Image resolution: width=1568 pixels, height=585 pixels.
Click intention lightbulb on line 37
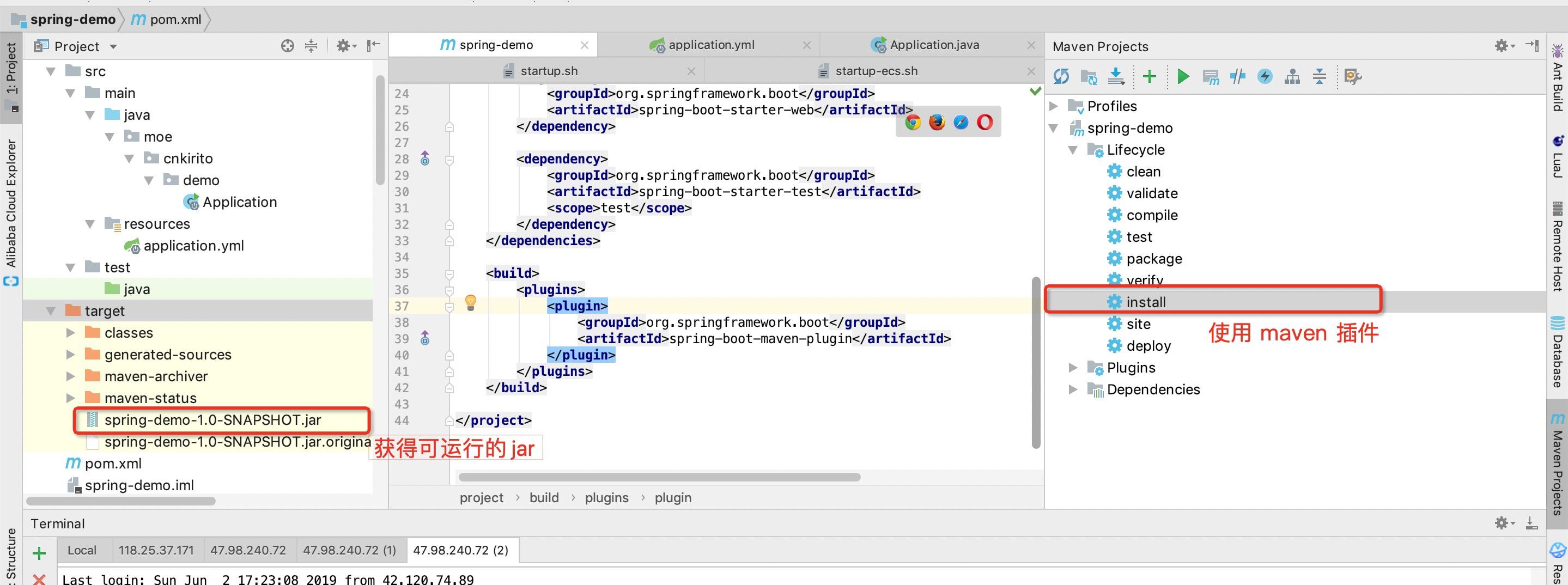click(471, 302)
